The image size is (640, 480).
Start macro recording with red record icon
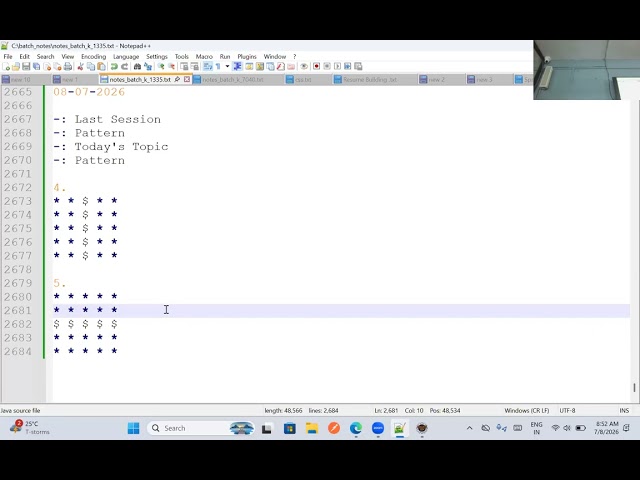(x=316, y=66)
